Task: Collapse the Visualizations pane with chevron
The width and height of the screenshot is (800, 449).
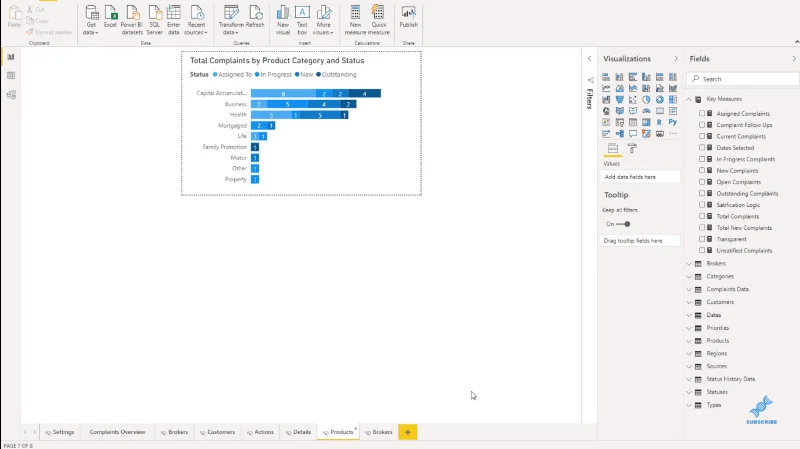Action: [676, 59]
